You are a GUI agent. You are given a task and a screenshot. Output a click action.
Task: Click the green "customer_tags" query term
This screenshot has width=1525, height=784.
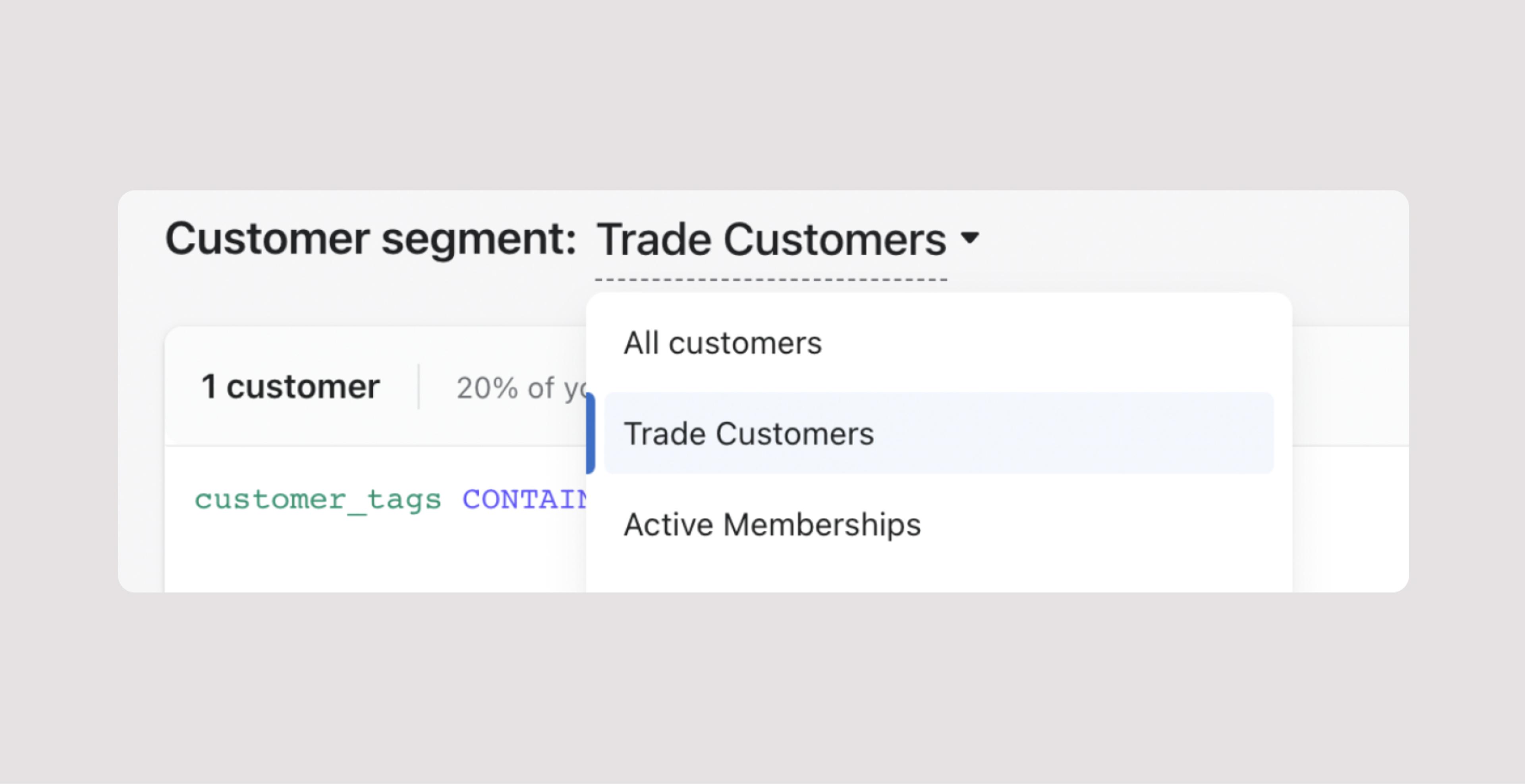(318, 500)
